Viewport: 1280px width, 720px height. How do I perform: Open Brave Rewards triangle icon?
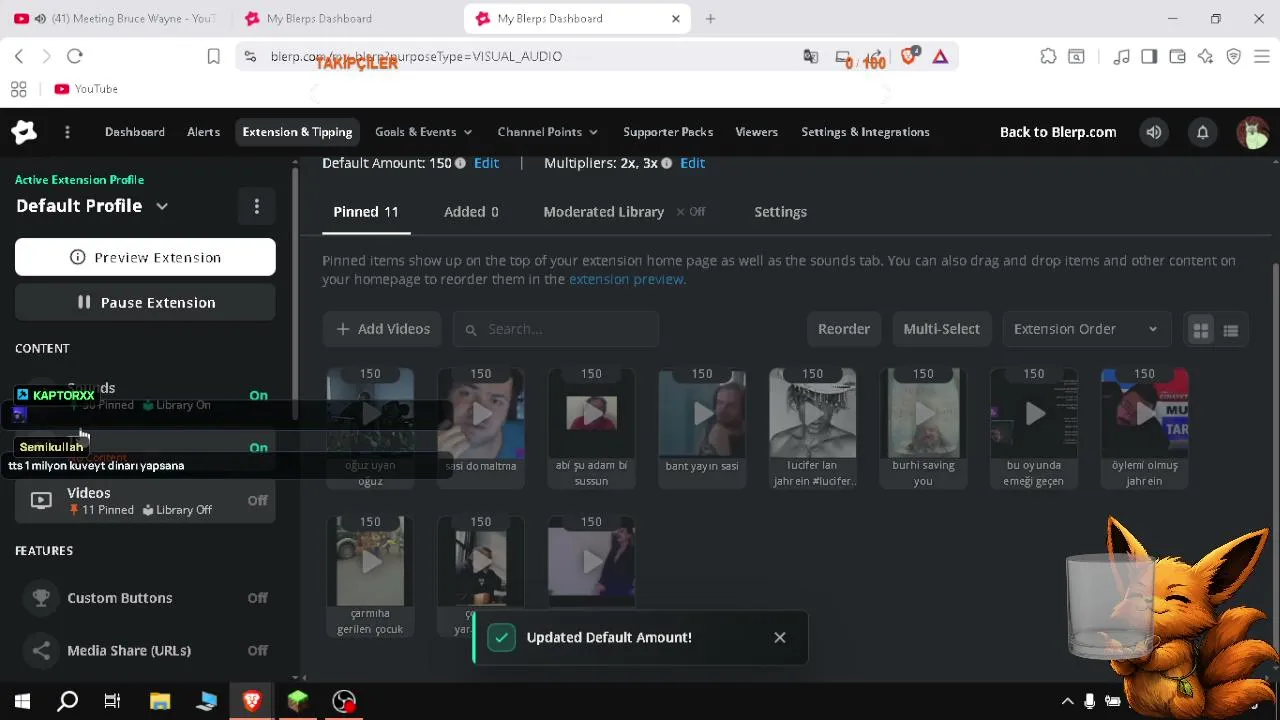tap(940, 56)
